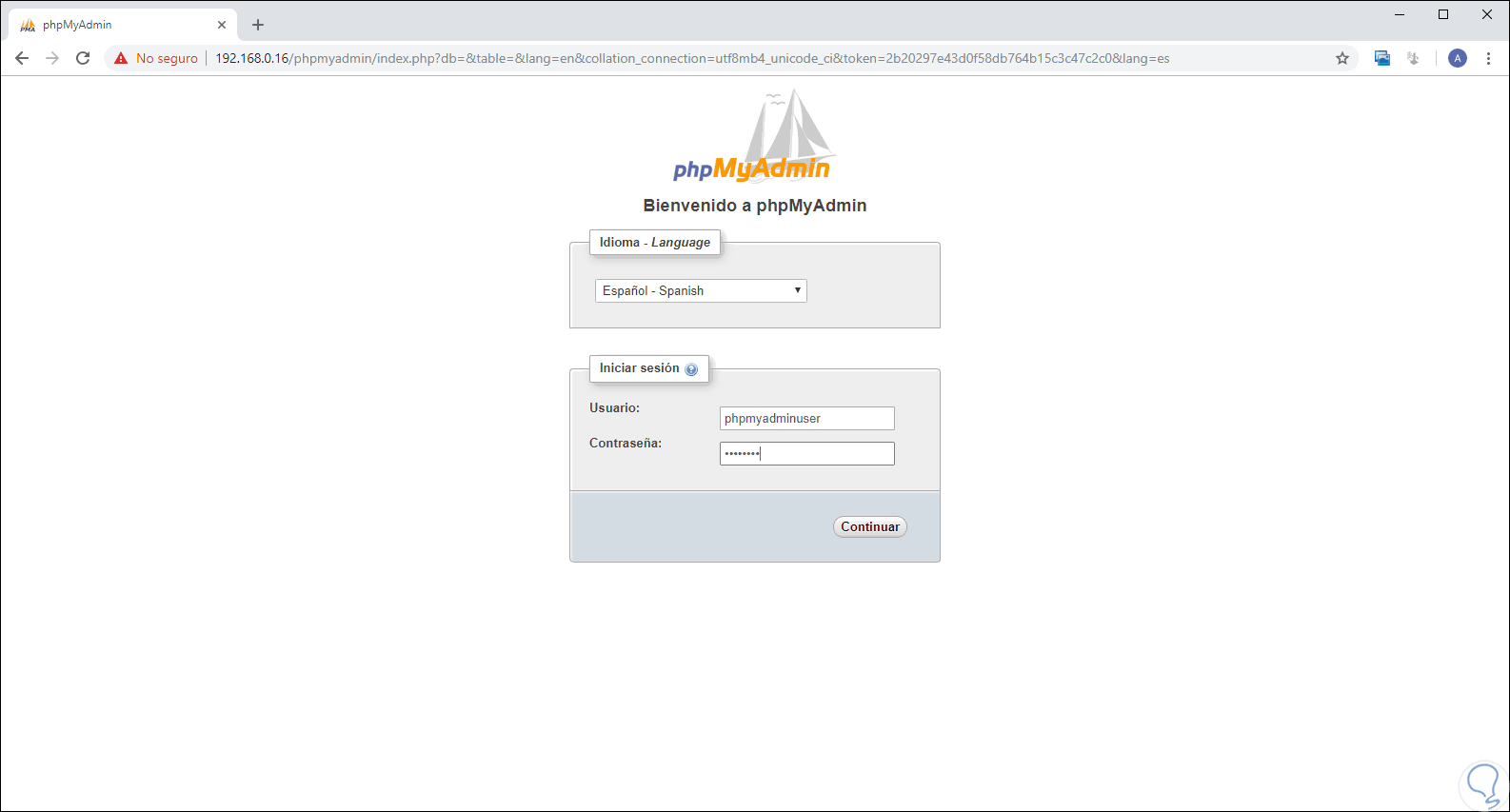Click the Continuar button
1510x812 pixels.
tap(870, 526)
